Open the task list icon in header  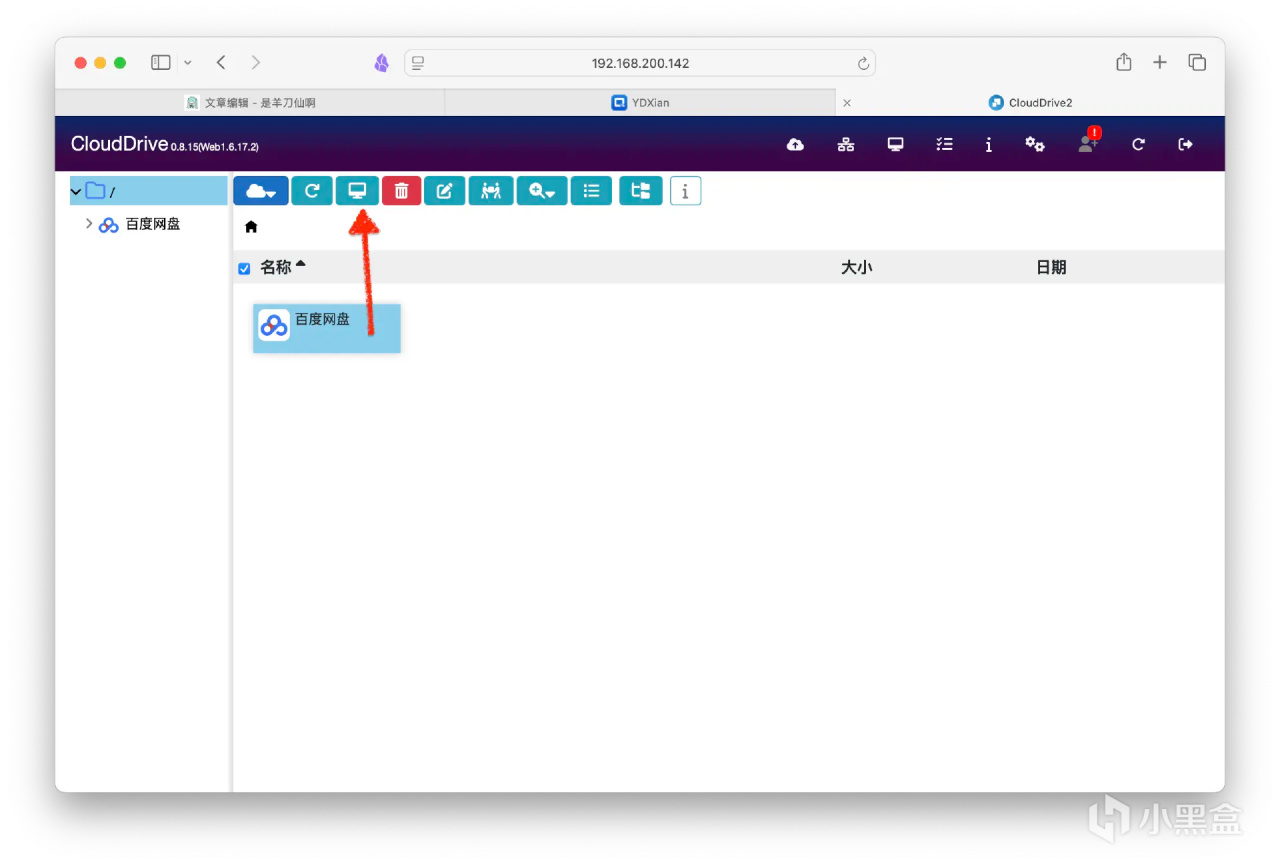(944, 144)
